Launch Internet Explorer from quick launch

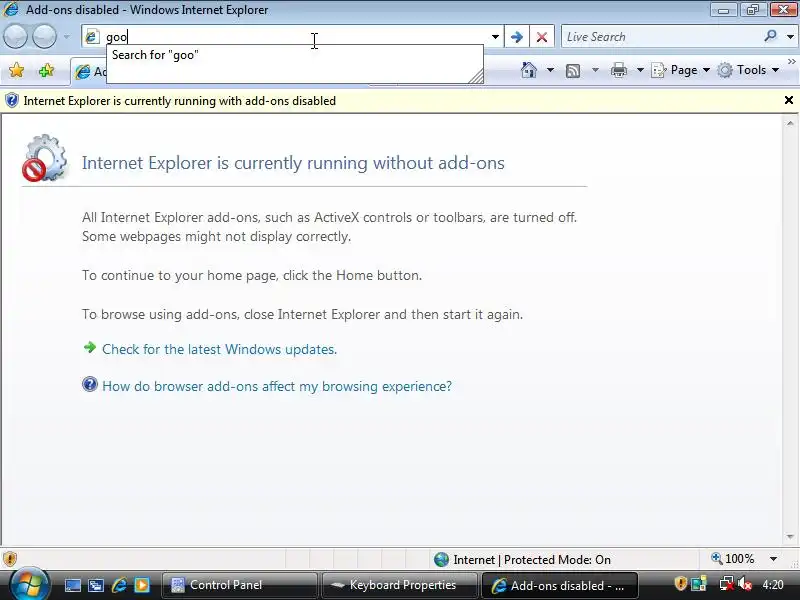[119, 585]
